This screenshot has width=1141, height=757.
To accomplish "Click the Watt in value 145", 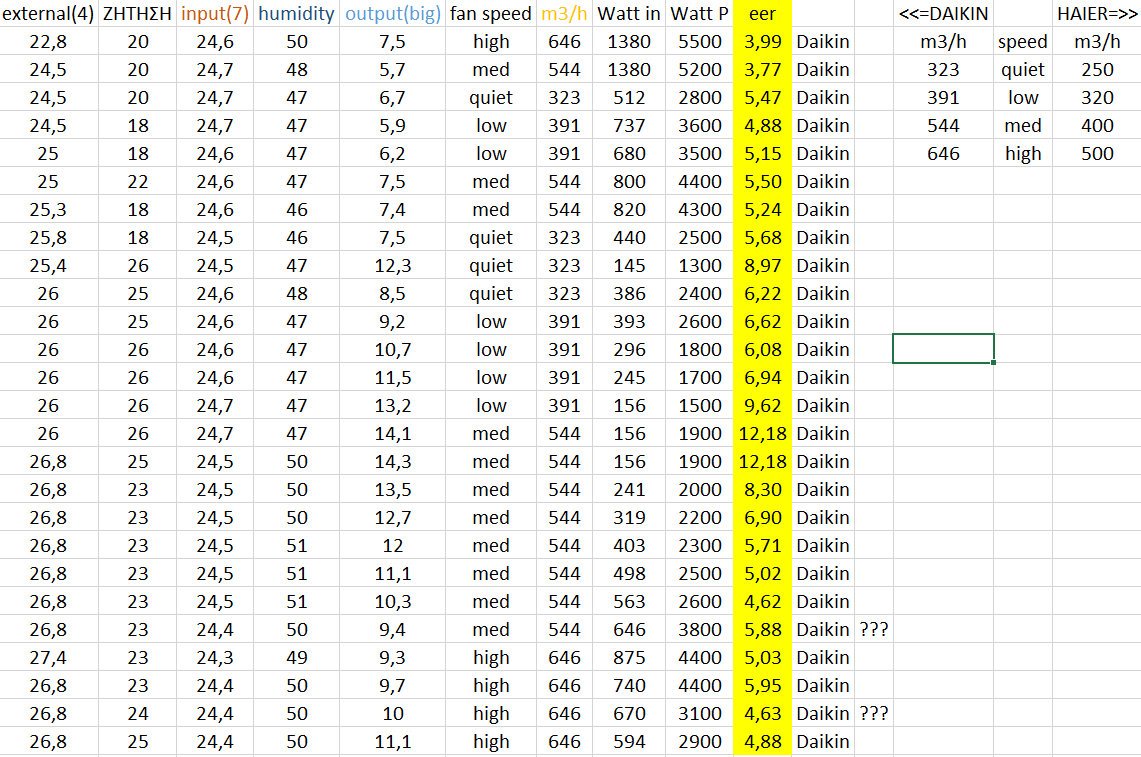I will [629, 266].
